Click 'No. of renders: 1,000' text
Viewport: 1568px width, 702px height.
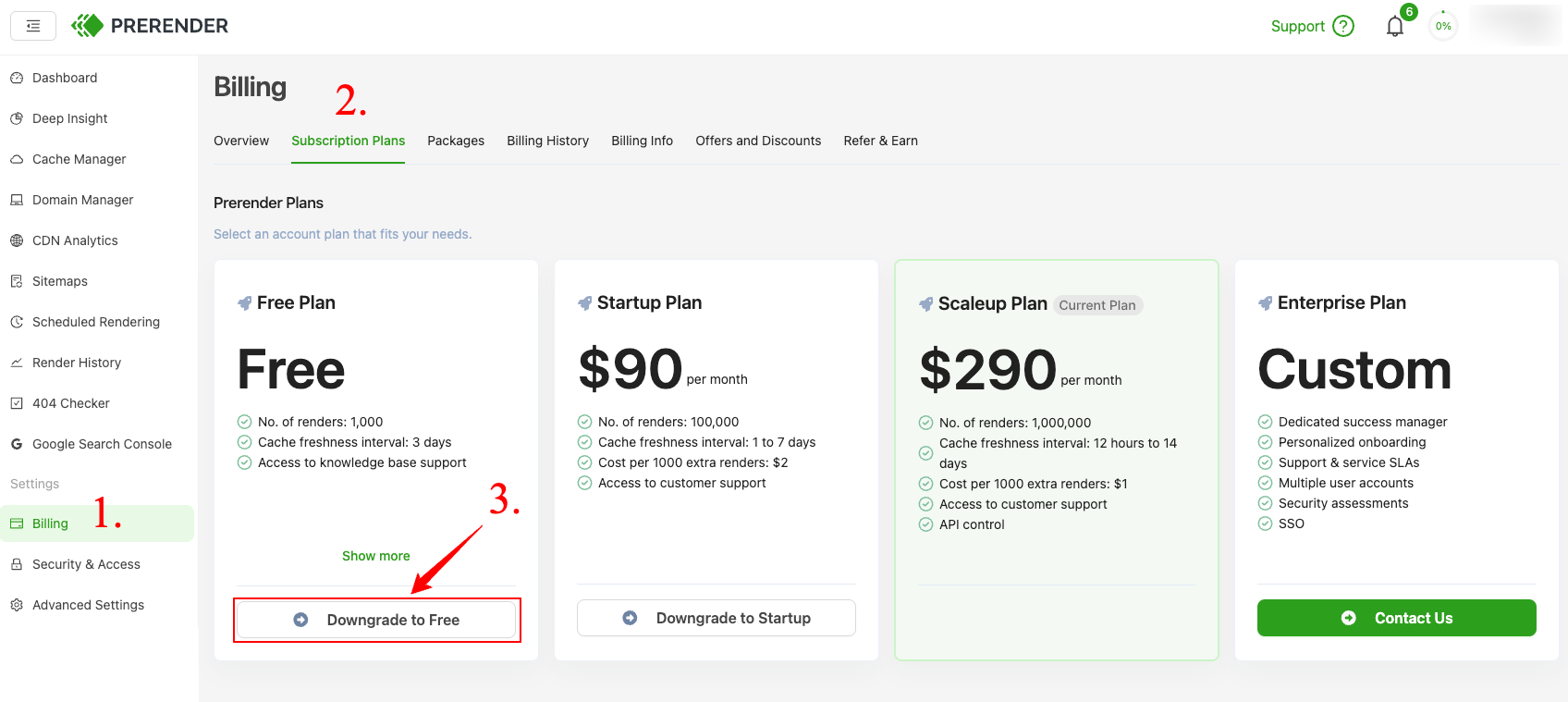[320, 422]
